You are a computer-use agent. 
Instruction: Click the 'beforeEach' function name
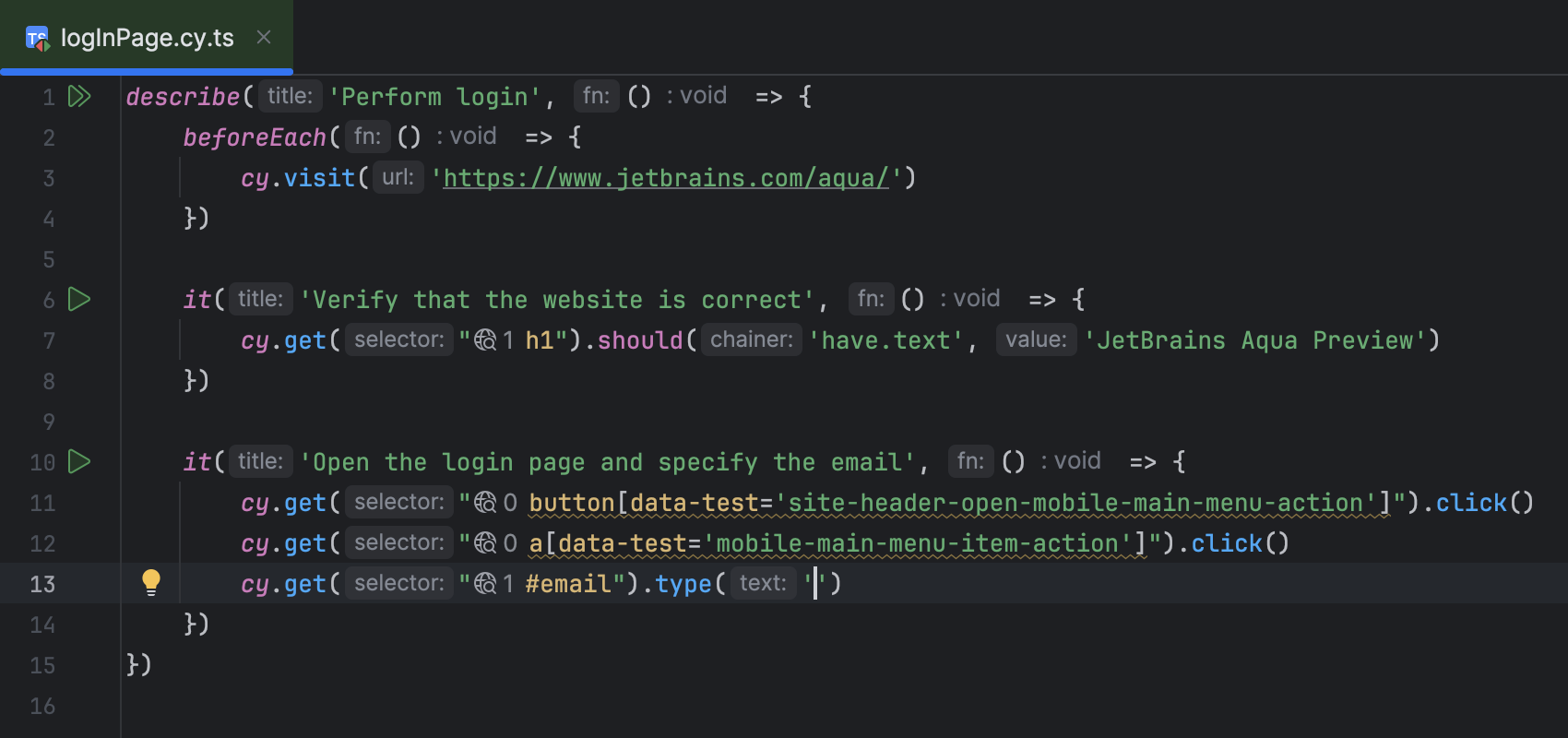tap(254, 137)
